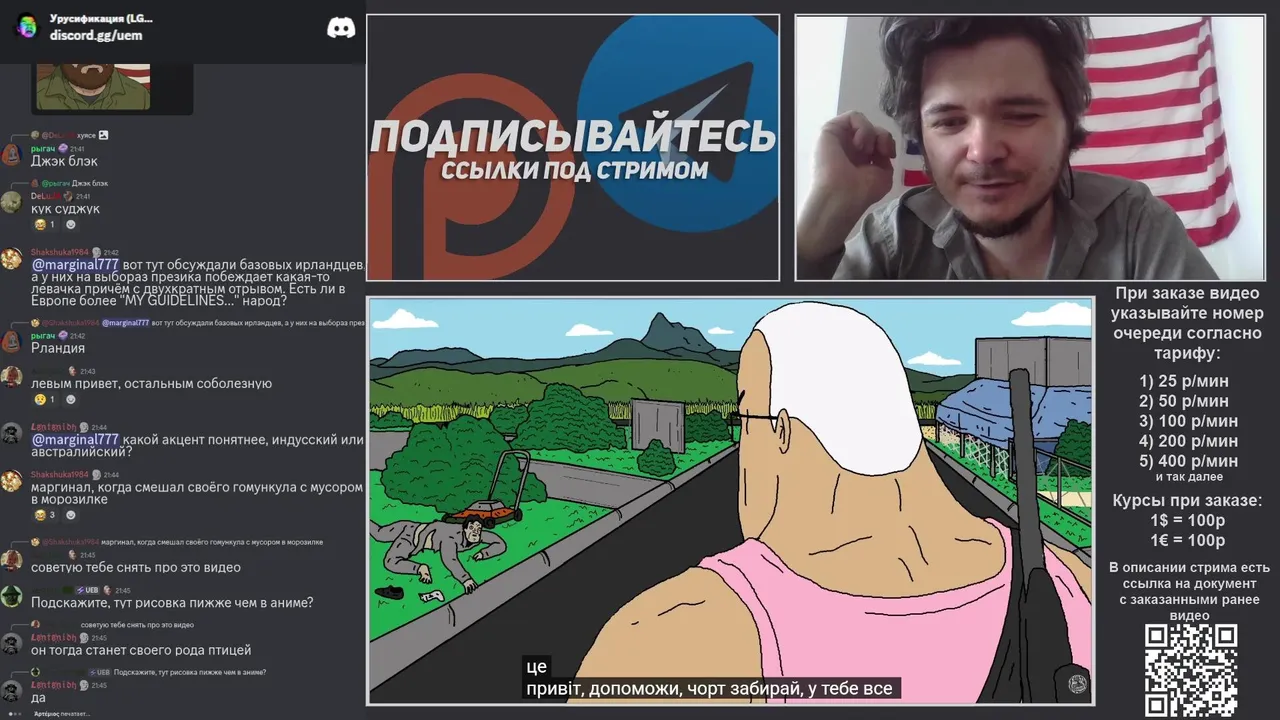Click the 'Курсы при заказе:' heading
This screenshot has width=1280, height=720.
[x=1187, y=500]
